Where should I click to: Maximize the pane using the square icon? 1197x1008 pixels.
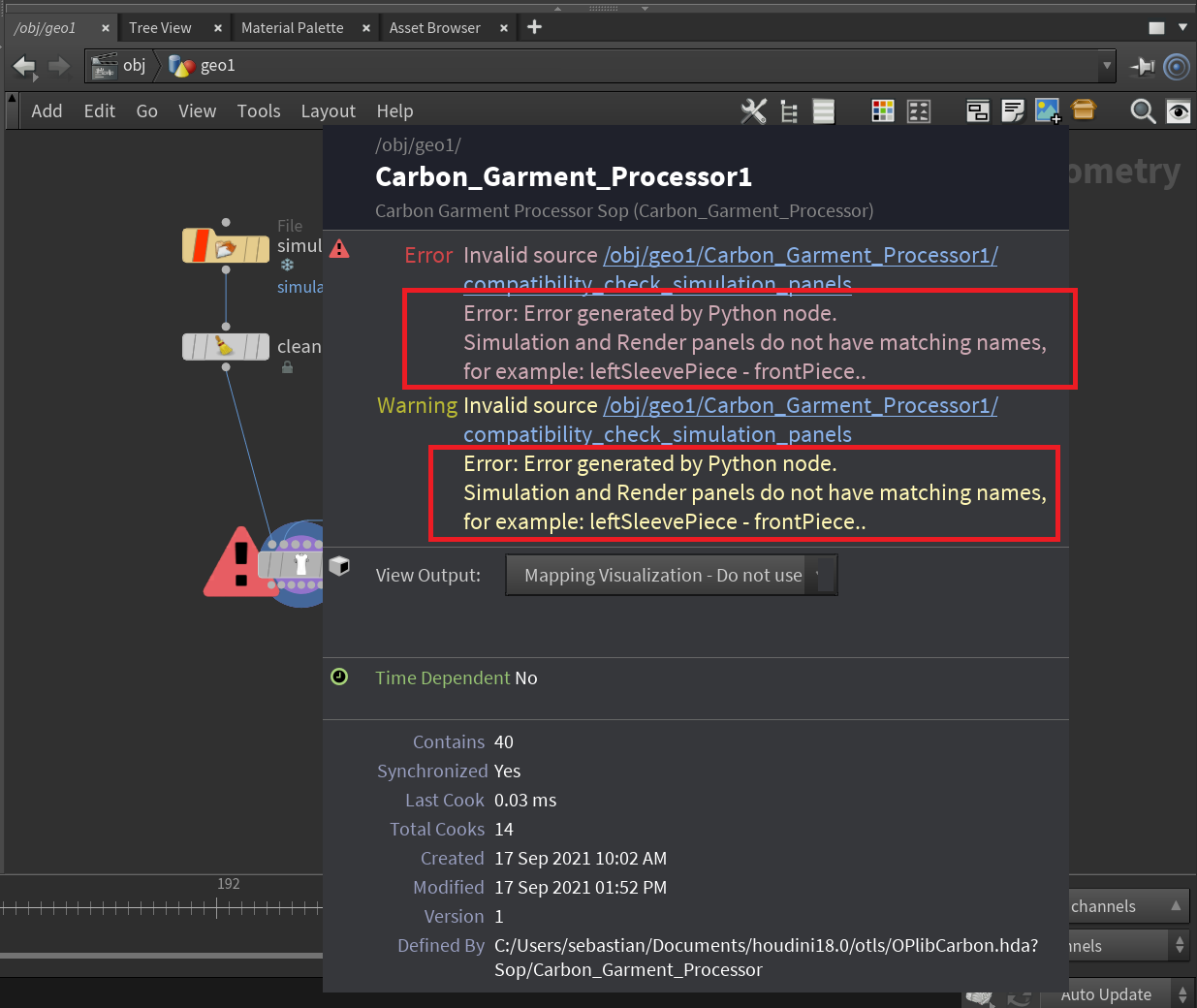[x=1156, y=28]
